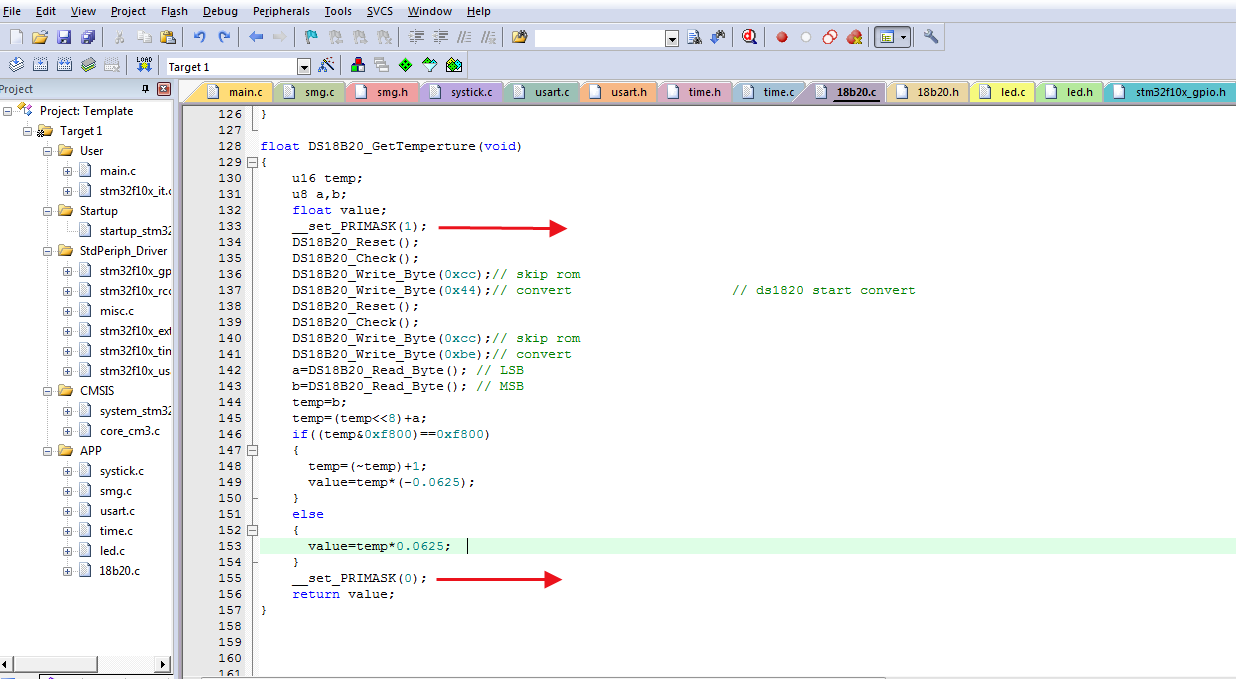Expand the 18b20.c node in project tree

[x=67, y=571]
